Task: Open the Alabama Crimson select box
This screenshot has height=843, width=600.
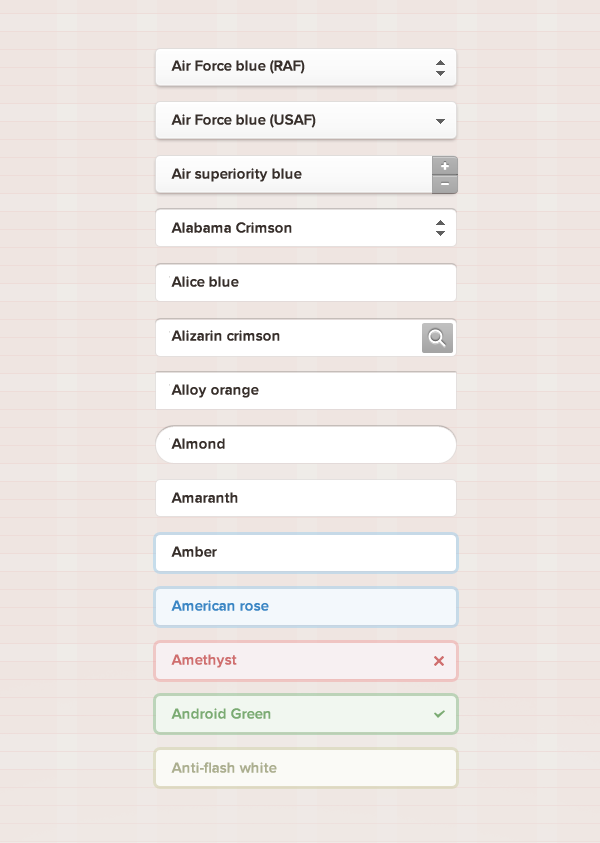Action: 290,228
